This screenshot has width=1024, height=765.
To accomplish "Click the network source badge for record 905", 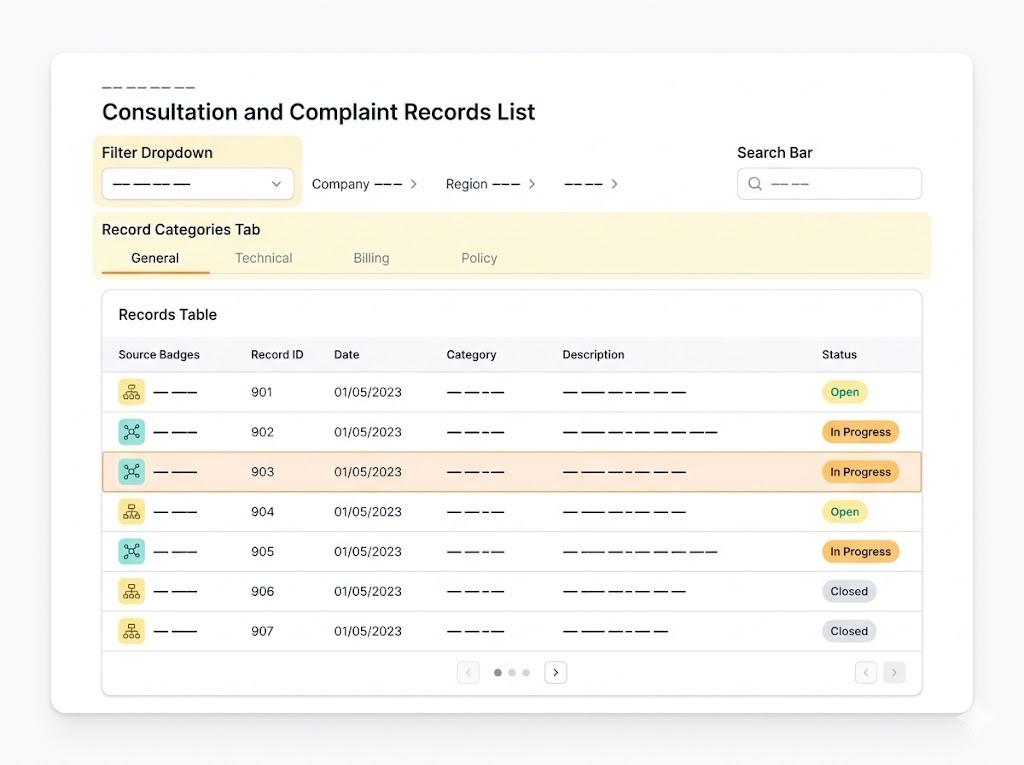I will click(131, 551).
